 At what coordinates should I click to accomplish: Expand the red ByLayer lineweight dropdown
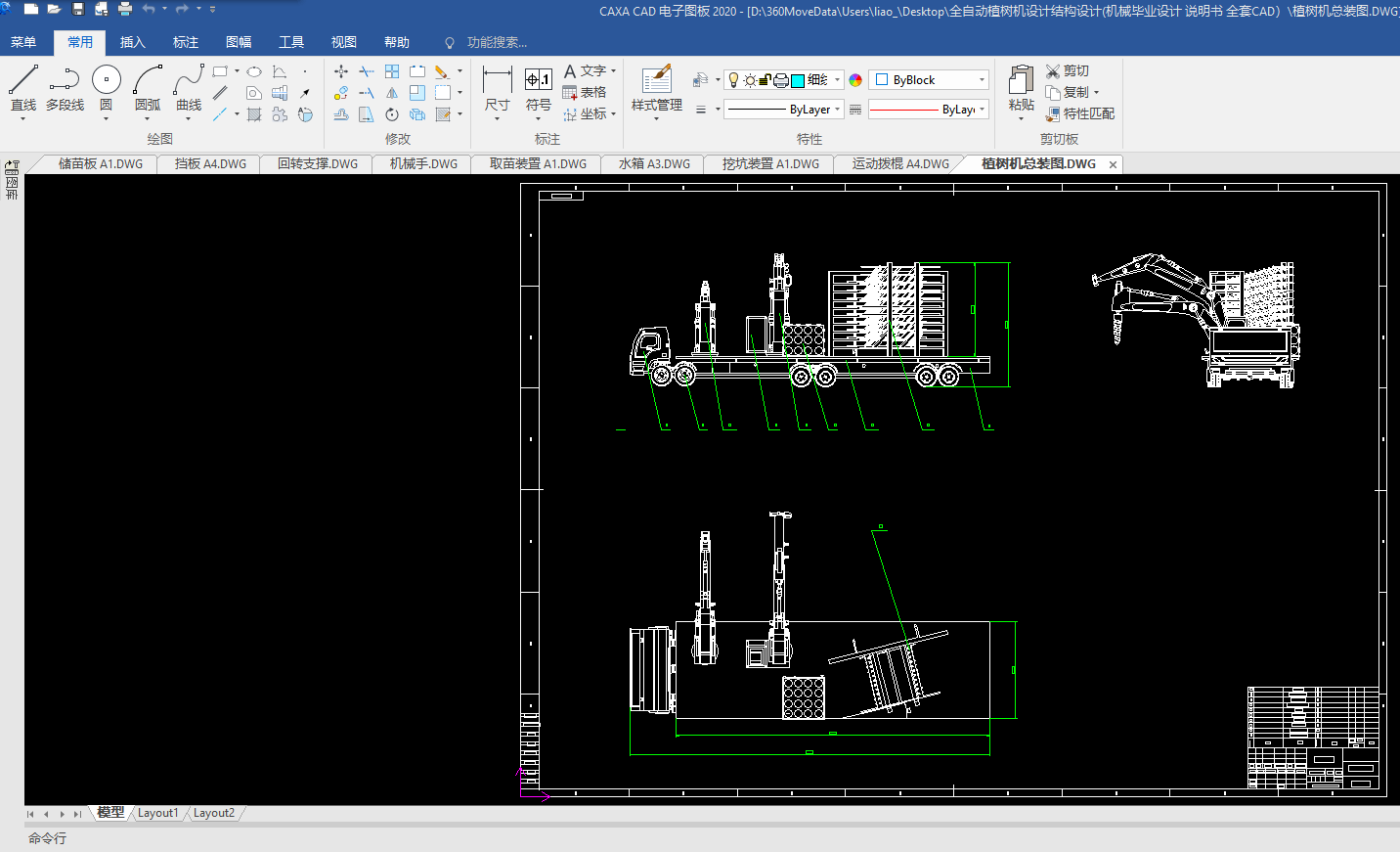tap(982, 110)
